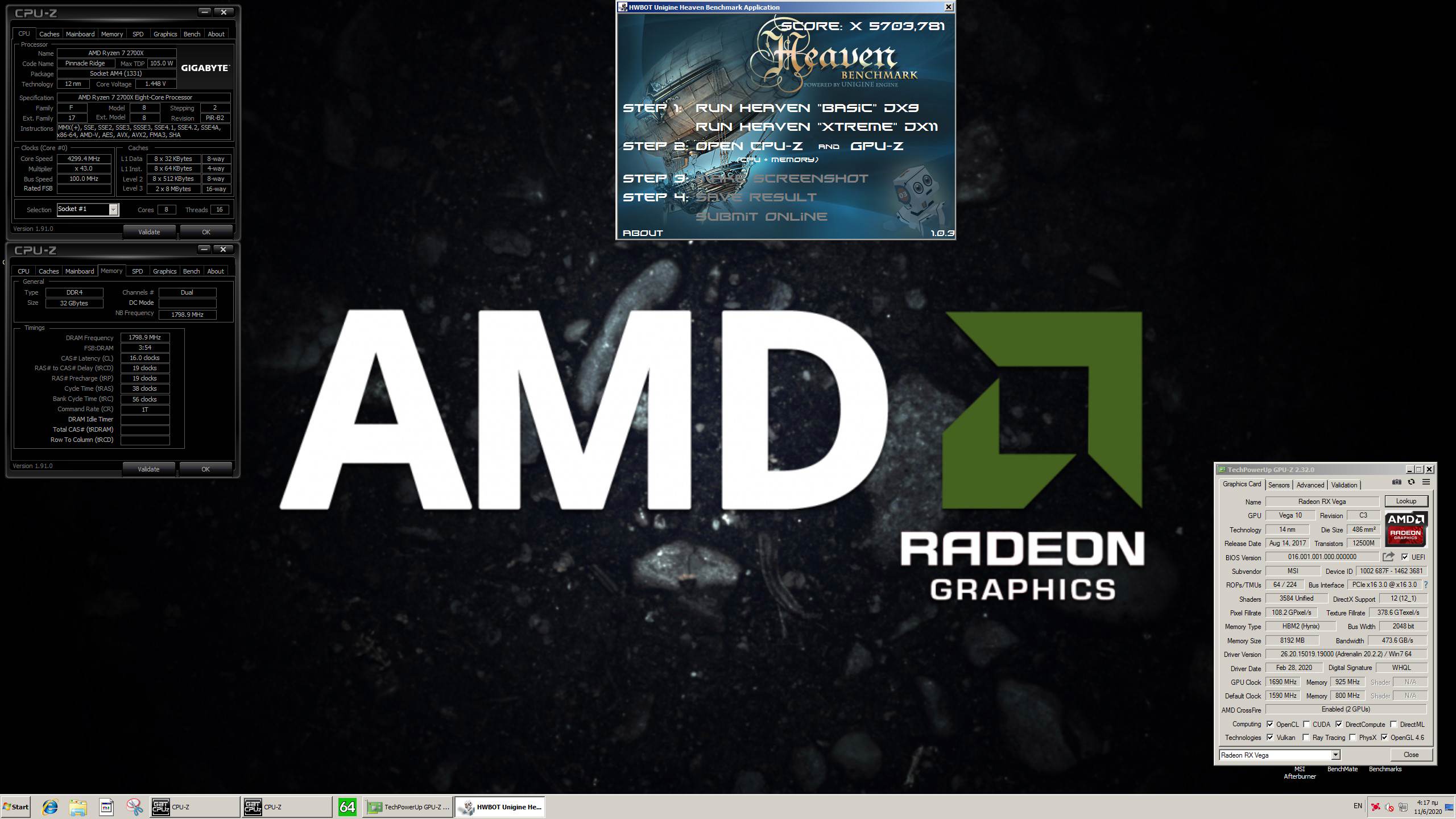The height and width of the screenshot is (819, 1456).
Task: Click the green 64 icon in taskbar
Action: [347, 806]
